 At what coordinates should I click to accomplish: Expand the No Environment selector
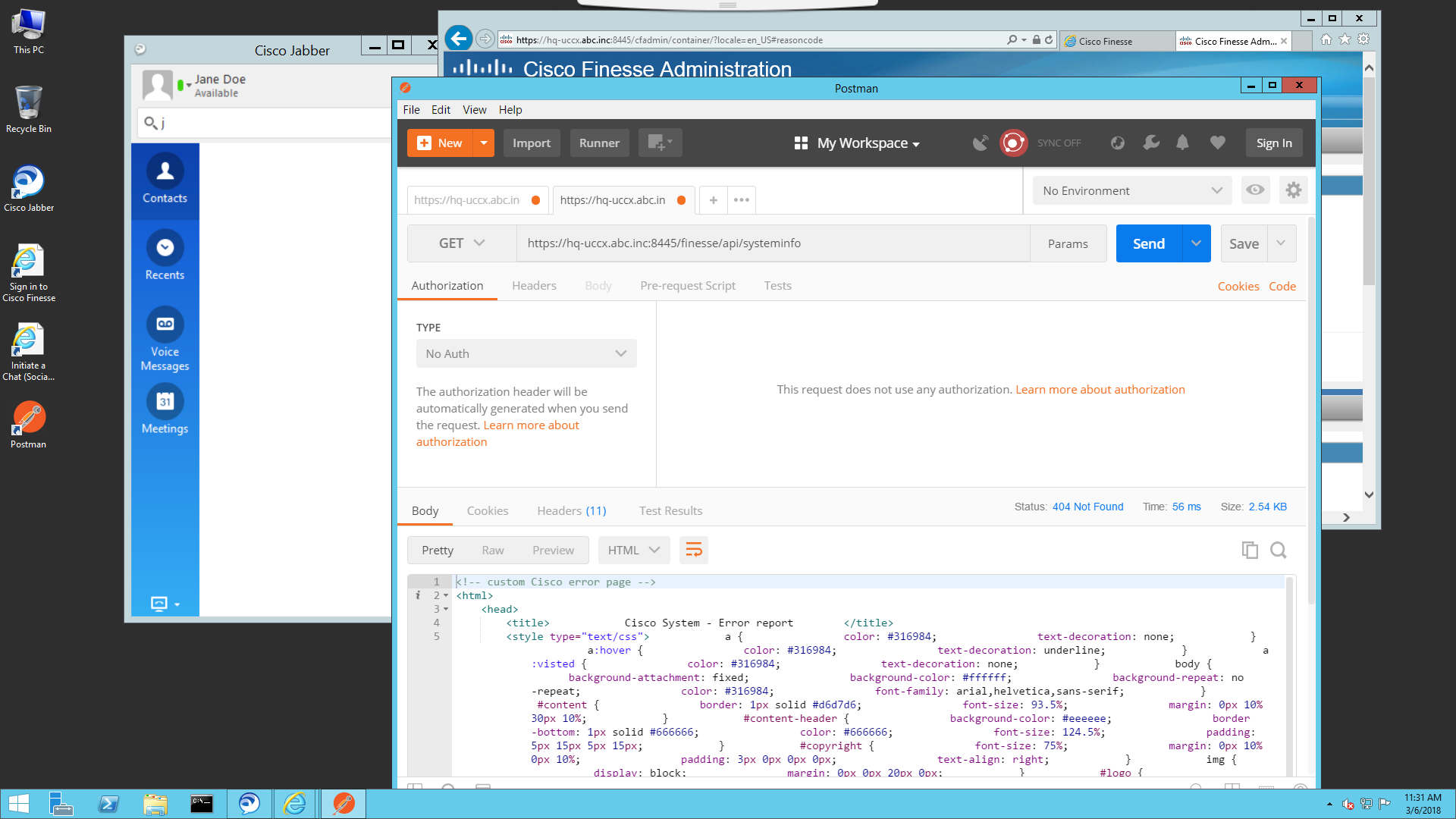click(x=1131, y=190)
